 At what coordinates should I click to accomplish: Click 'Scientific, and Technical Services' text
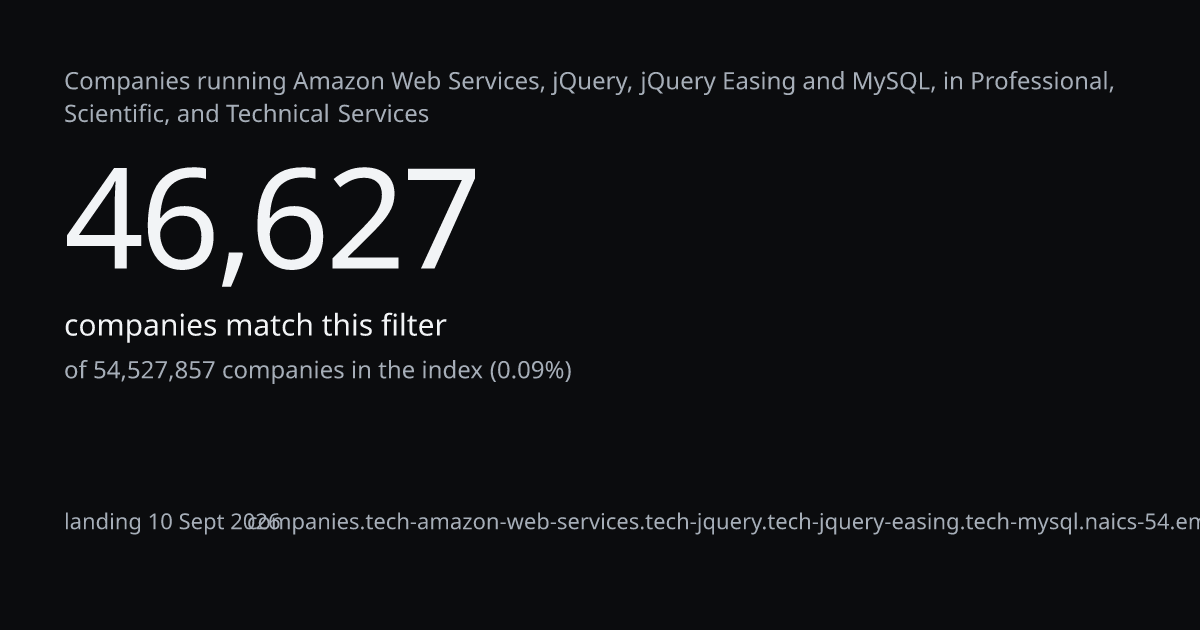246,114
